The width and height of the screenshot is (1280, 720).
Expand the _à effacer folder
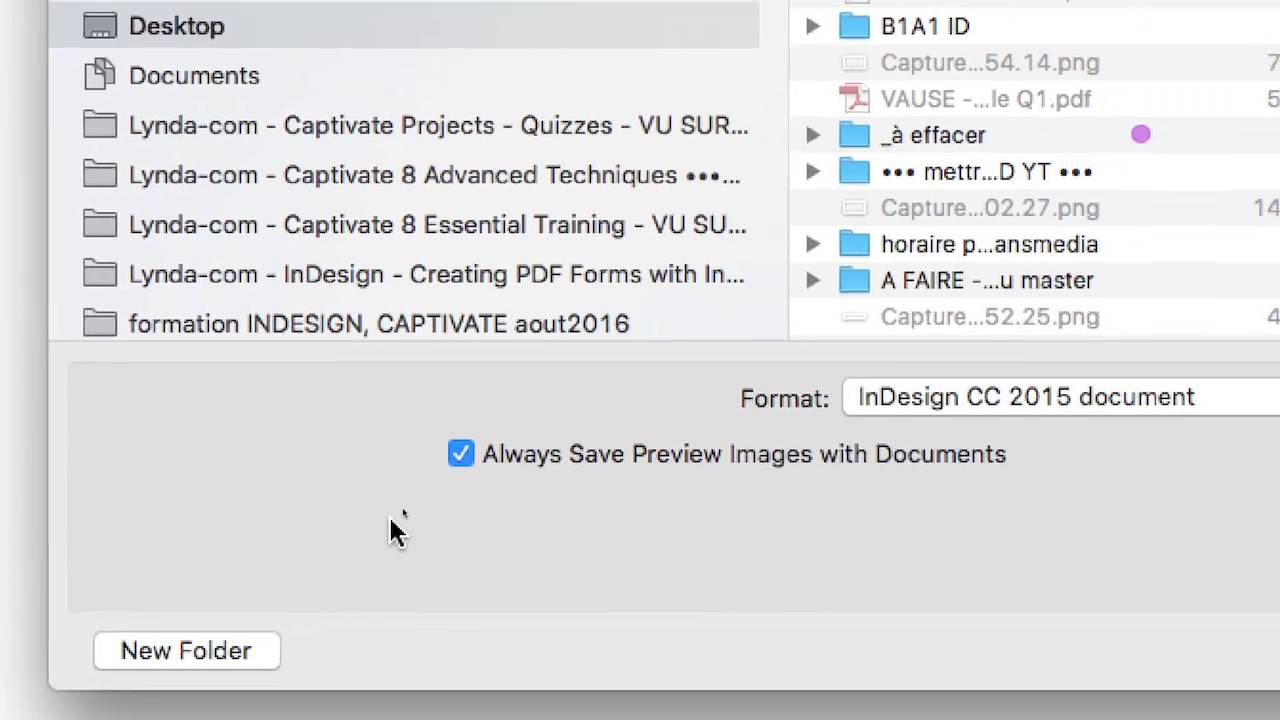(813, 135)
